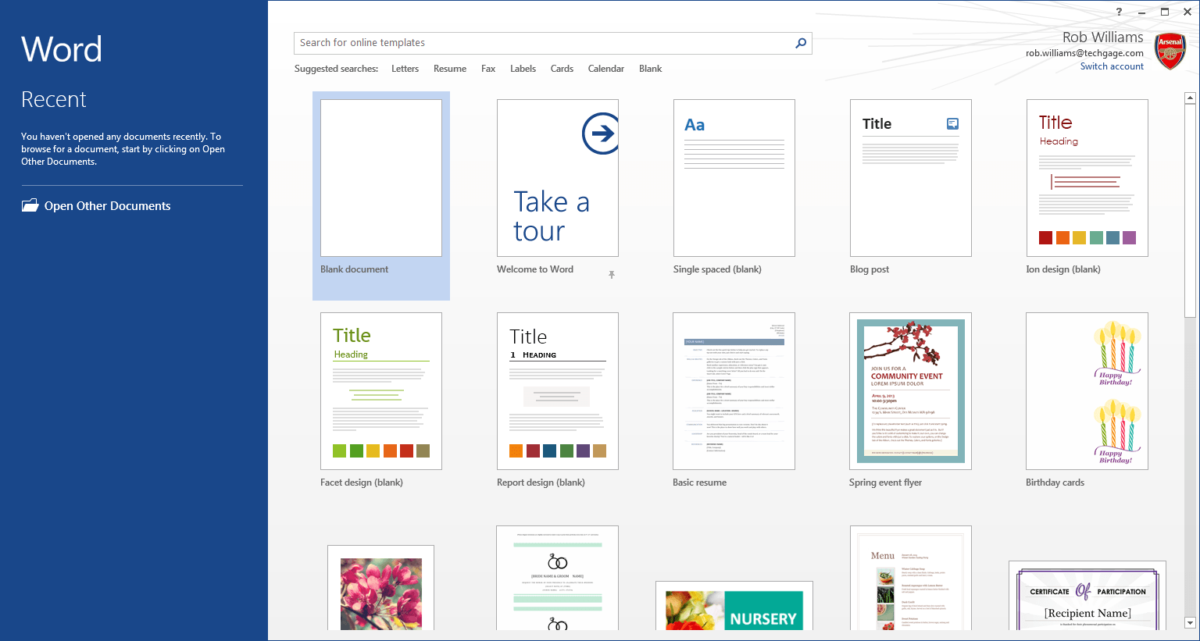This screenshot has height=641, width=1200.
Task: Open the Take a tour template
Action: click(x=558, y=178)
